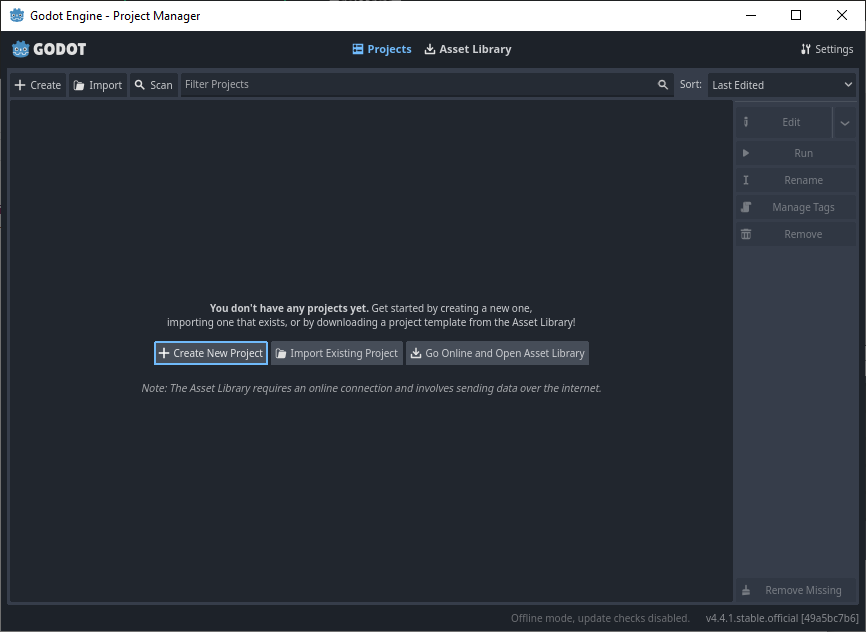
Task: Click the Godot logo in the header
Action: [49, 49]
